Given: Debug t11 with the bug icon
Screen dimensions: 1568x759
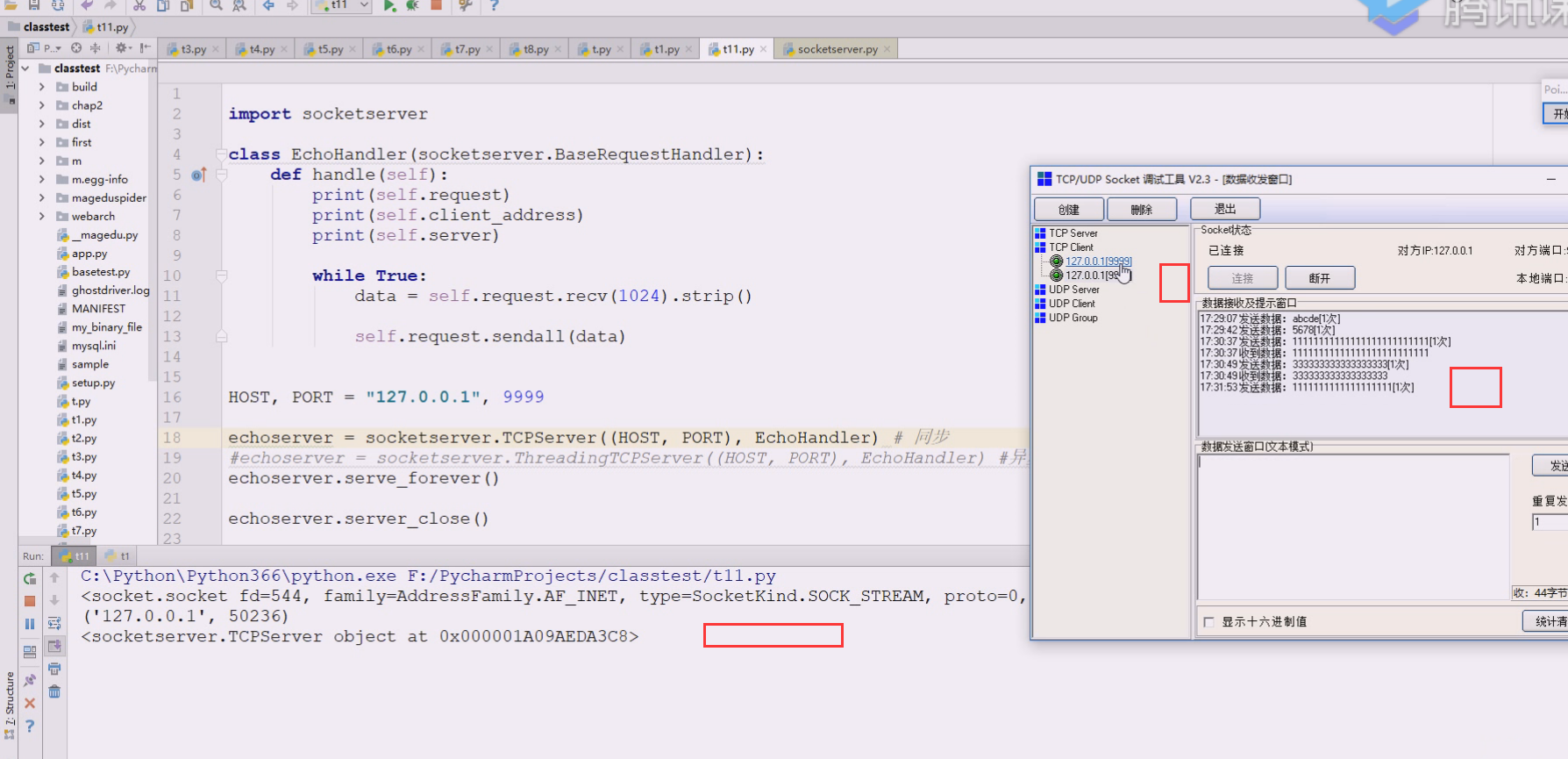Looking at the screenshot, I should point(412,5).
